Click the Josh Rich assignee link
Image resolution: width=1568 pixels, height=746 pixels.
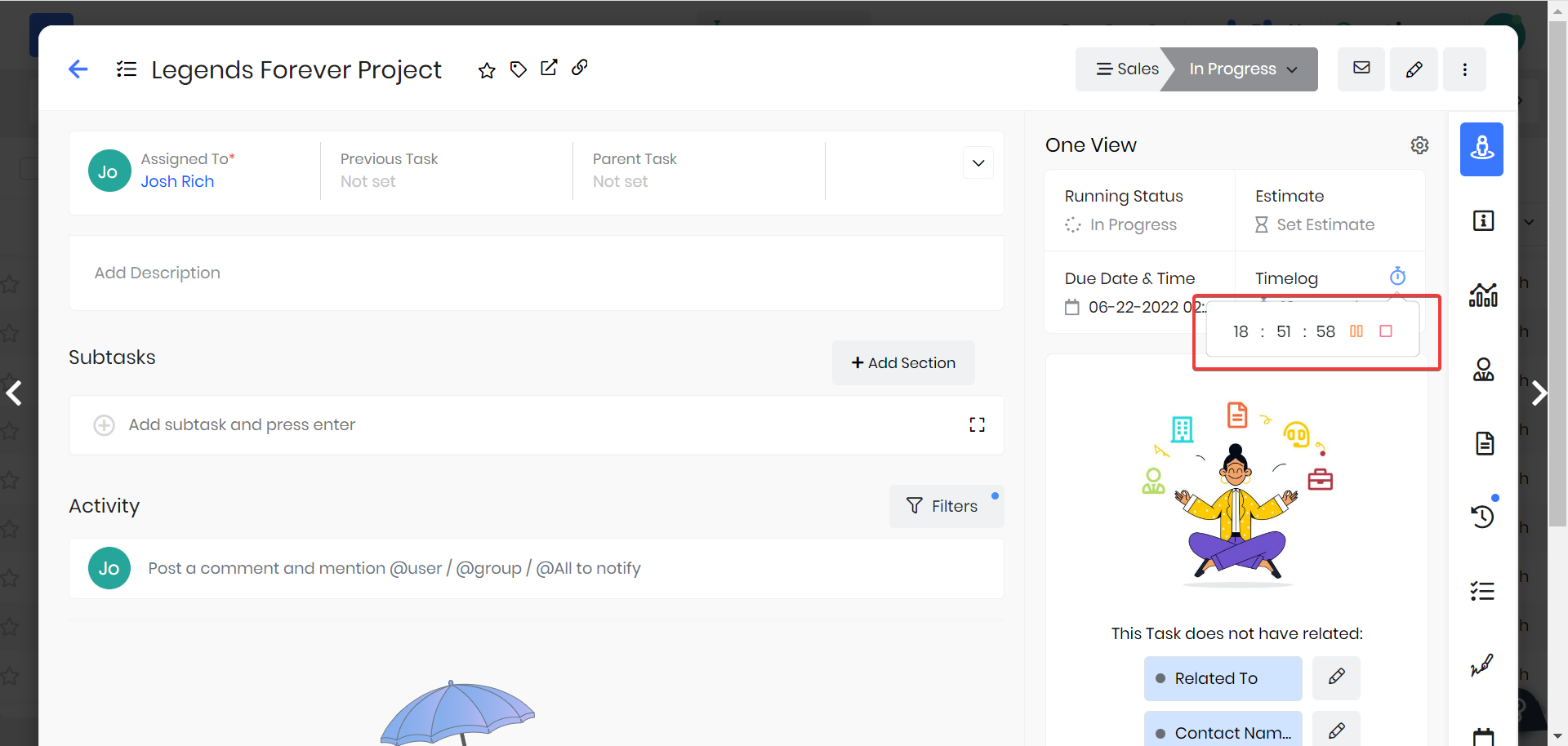click(x=177, y=181)
